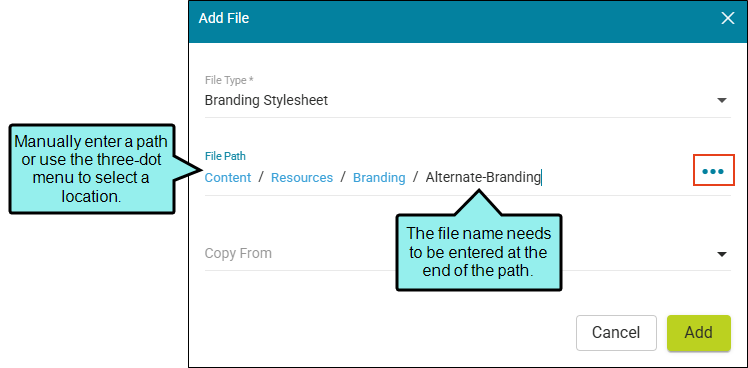748x368 pixels.
Task: Open the three-dot browse menu
Action: coord(713,171)
